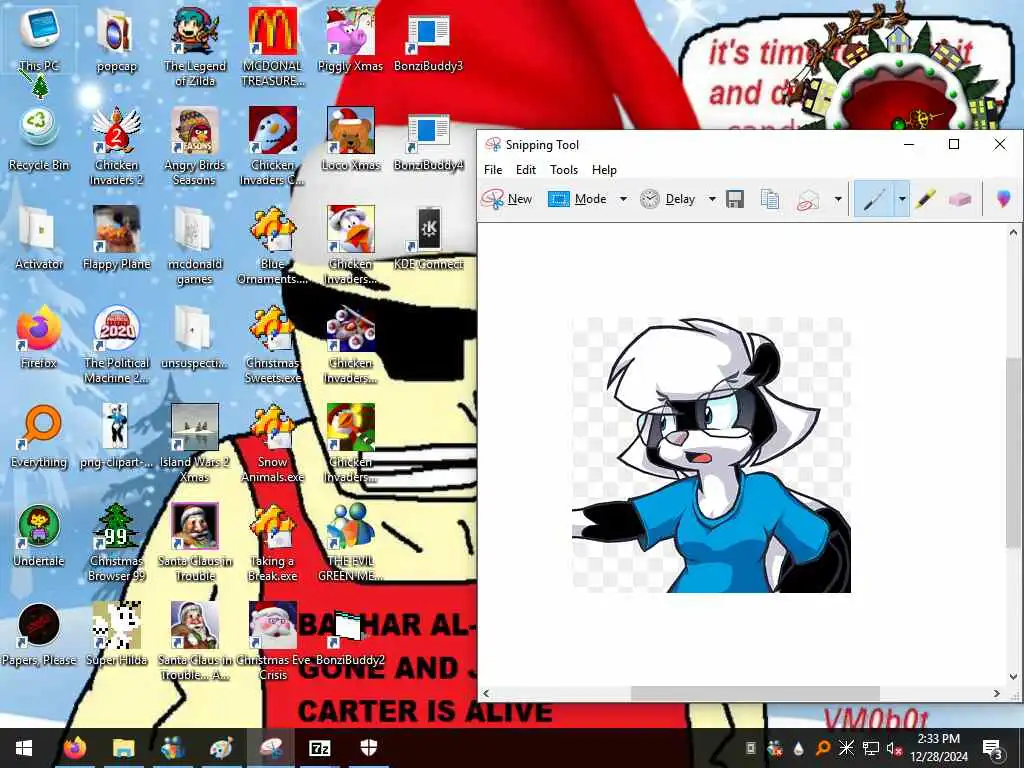Viewport: 1024px width, 768px height.
Task: Select the Flappy Plane desktop icon
Action: pyautogui.click(x=116, y=239)
